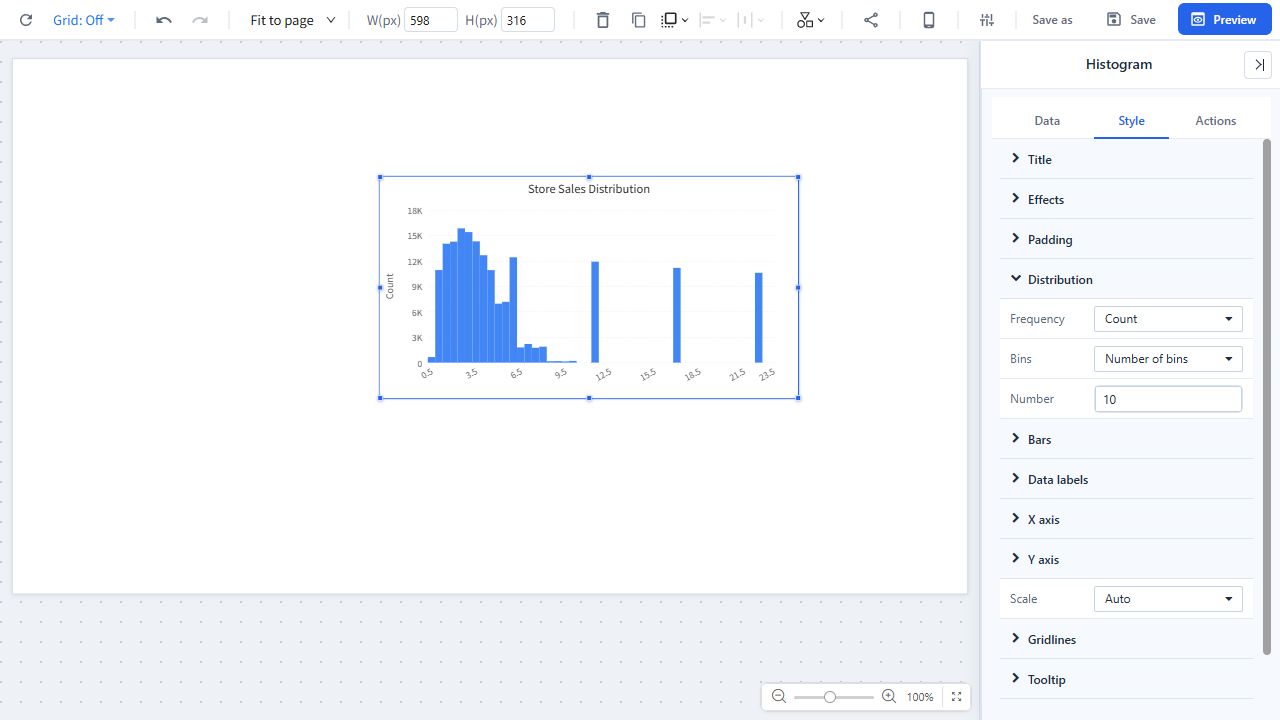This screenshot has width=1280, height=720.
Task: Expand the Title section
Action: (x=1126, y=159)
